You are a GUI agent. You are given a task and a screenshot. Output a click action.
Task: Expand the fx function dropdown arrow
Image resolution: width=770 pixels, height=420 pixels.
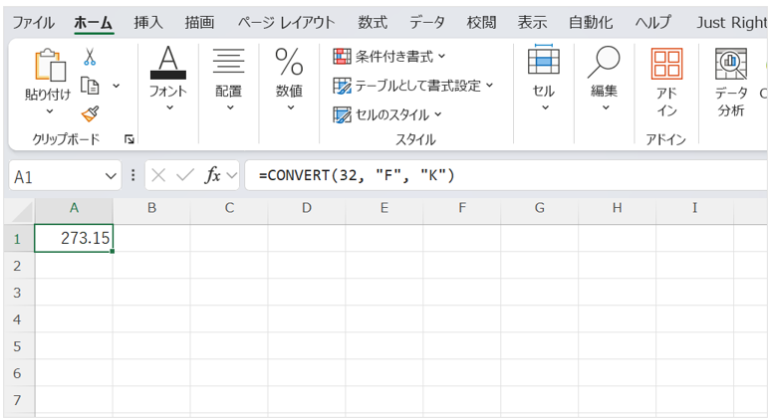(232, 175)
